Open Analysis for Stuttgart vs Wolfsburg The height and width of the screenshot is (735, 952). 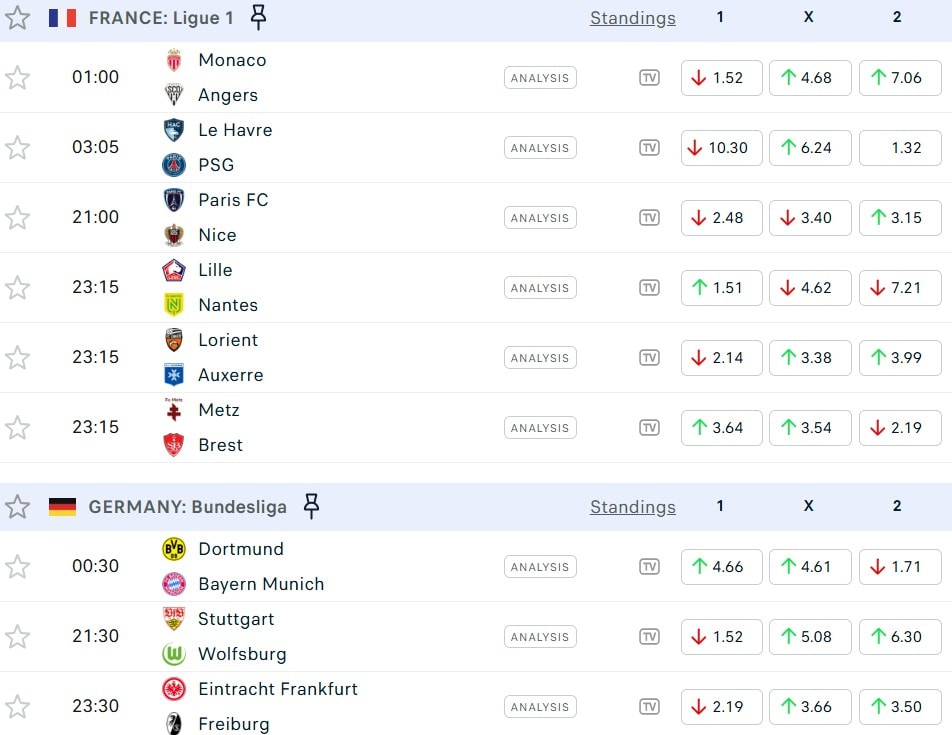coord(540,637)
